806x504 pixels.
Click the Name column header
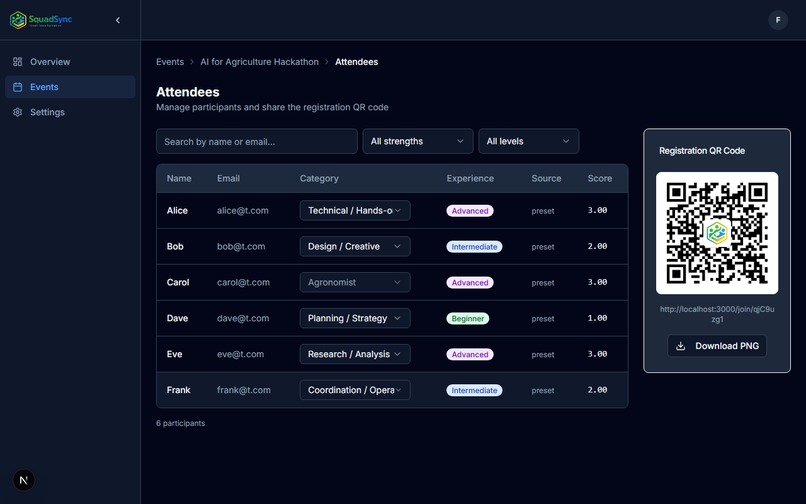[179, 178]
